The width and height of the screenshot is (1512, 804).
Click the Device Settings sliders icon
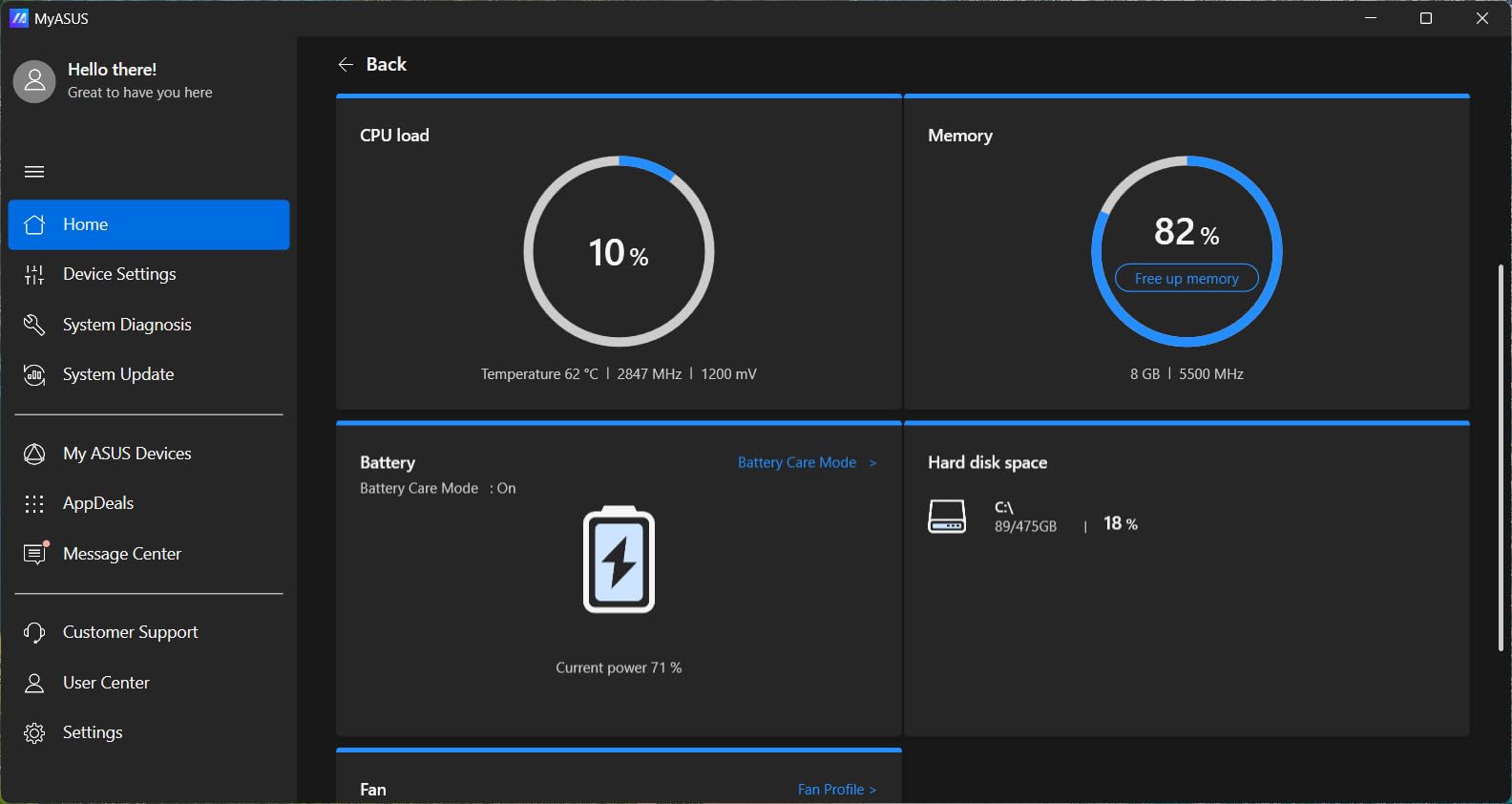point(34,275)
